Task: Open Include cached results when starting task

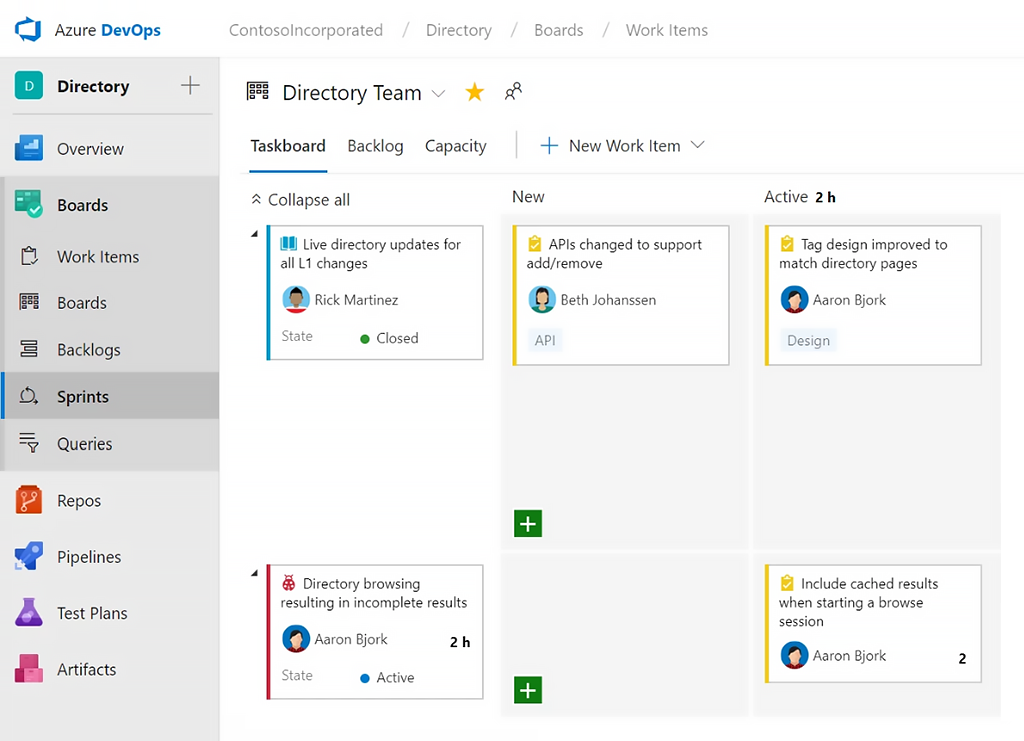Action: click(859, 602)
